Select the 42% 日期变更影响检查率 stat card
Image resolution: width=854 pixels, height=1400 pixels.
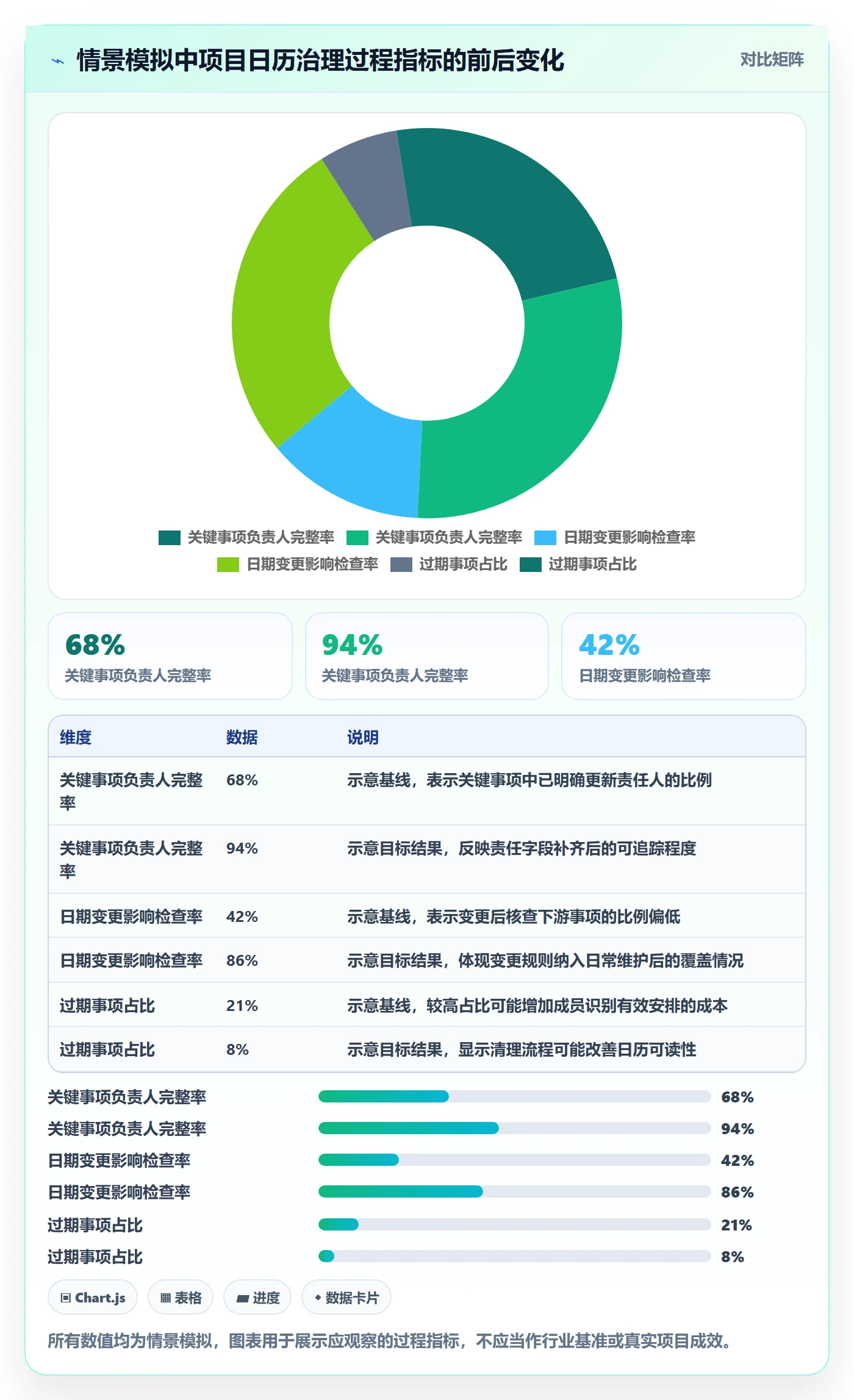(684, 656)
